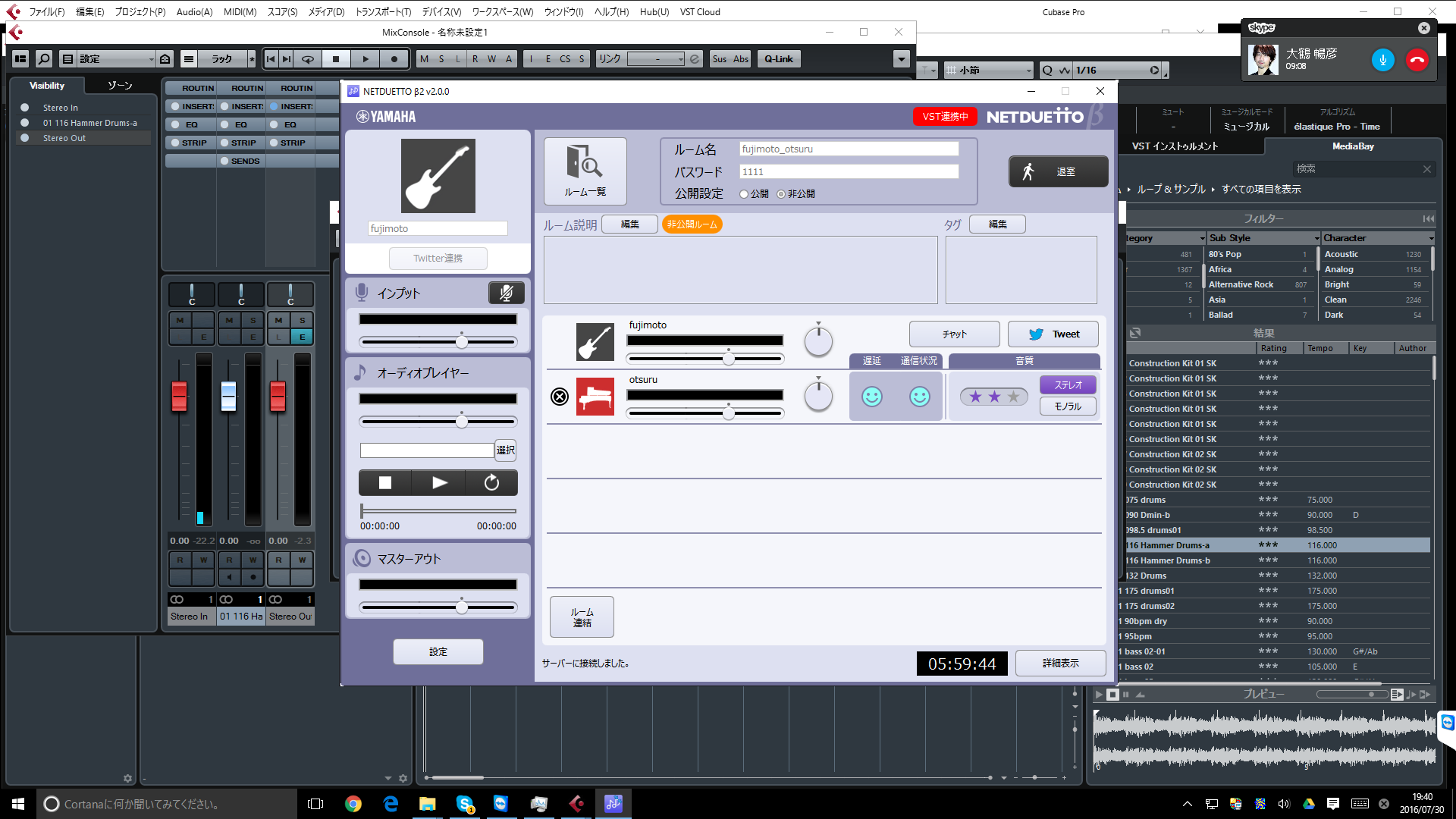This screenshot has width=1456, height=819.
Task: Play the NETDUETTO audio player file
Action: 439,483
